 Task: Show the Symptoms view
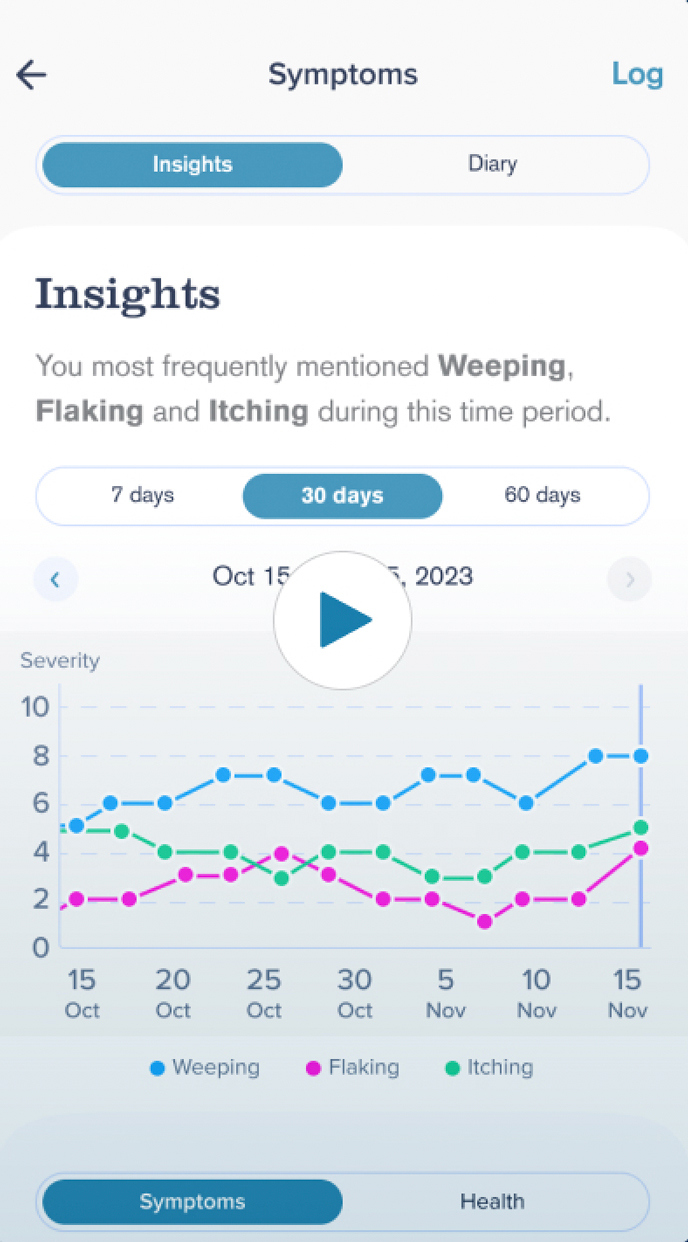point(192,1202)
